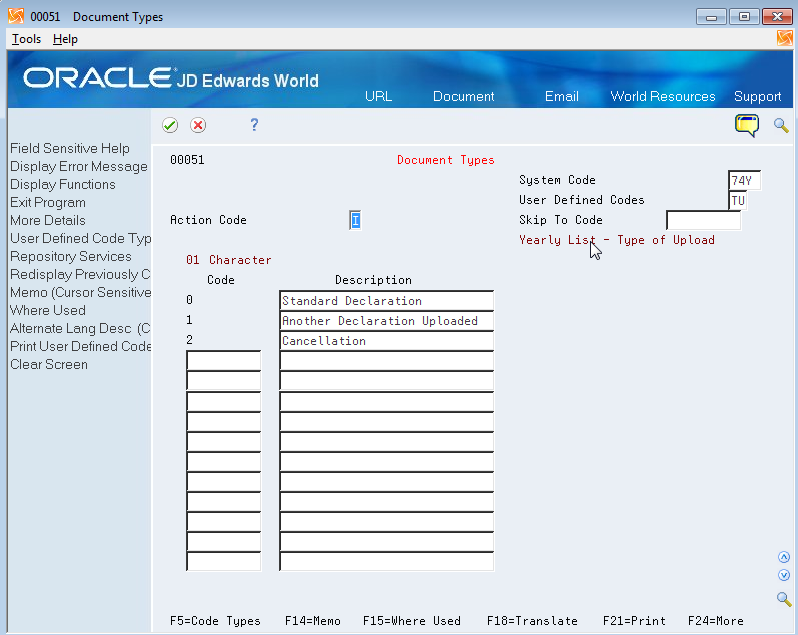Choose Exit Program in sidebar

[48, 203]
